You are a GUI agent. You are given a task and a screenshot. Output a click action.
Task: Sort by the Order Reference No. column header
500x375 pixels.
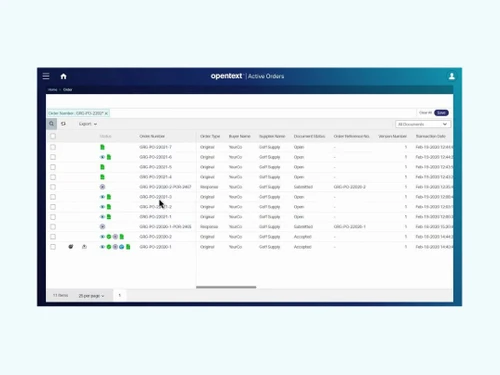pyautogui.click(x=352, y=136)
